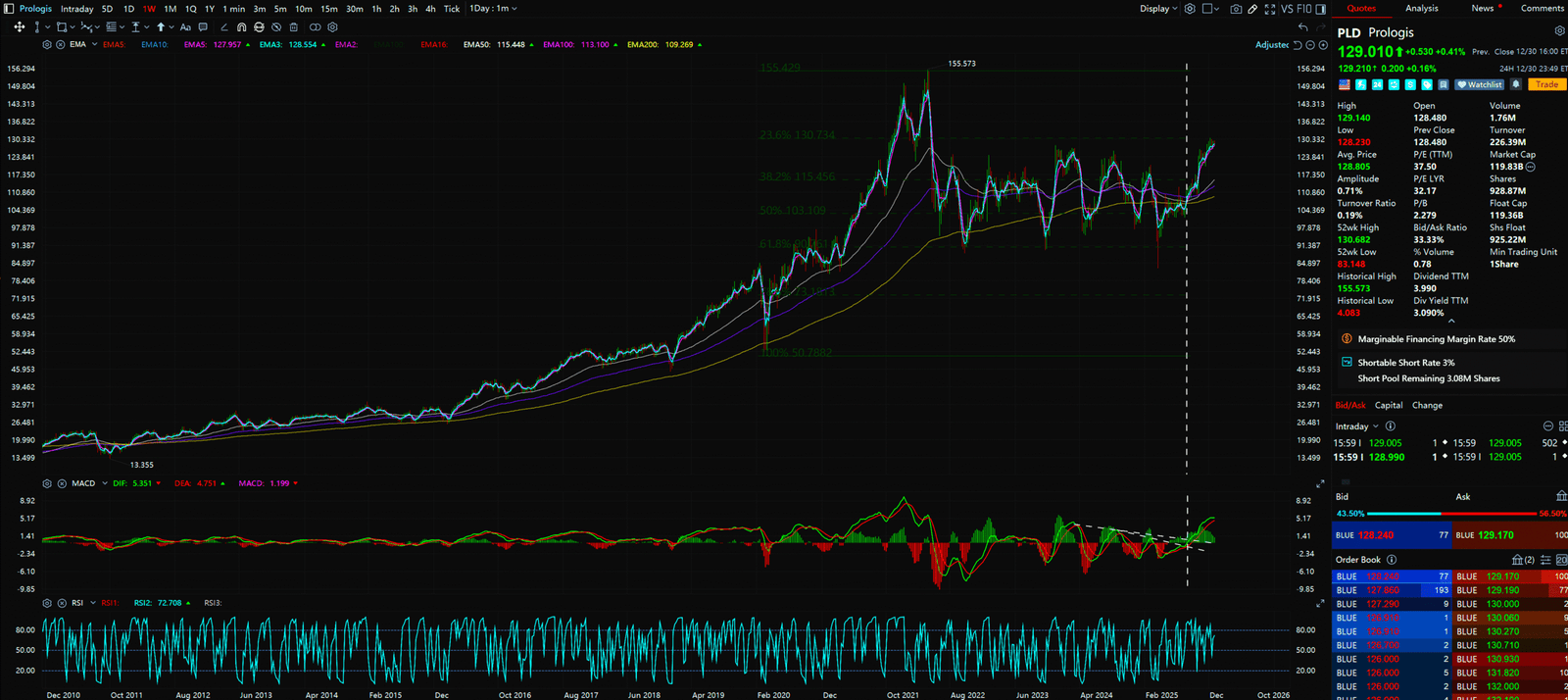Select the magnet snap tool
Viewport: 1568px width, 700px height.
coord(242,27)
